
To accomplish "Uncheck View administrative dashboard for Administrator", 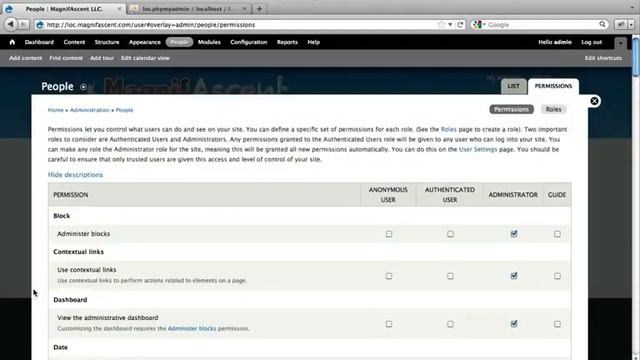I will [514, 324].
